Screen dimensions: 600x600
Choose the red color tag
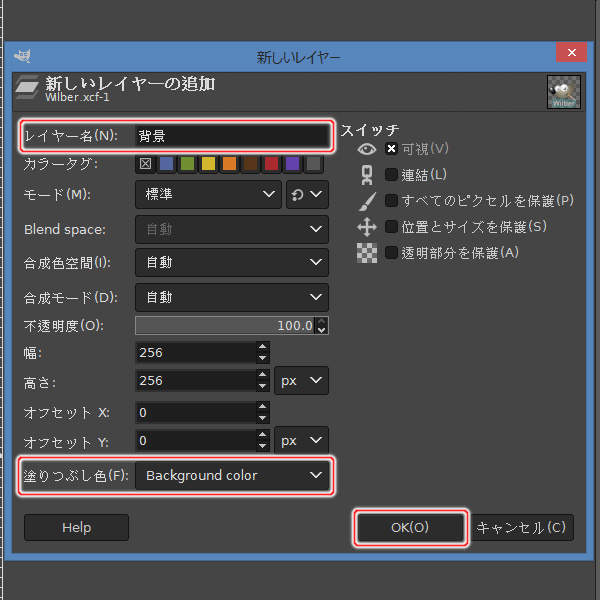point(271,164)
